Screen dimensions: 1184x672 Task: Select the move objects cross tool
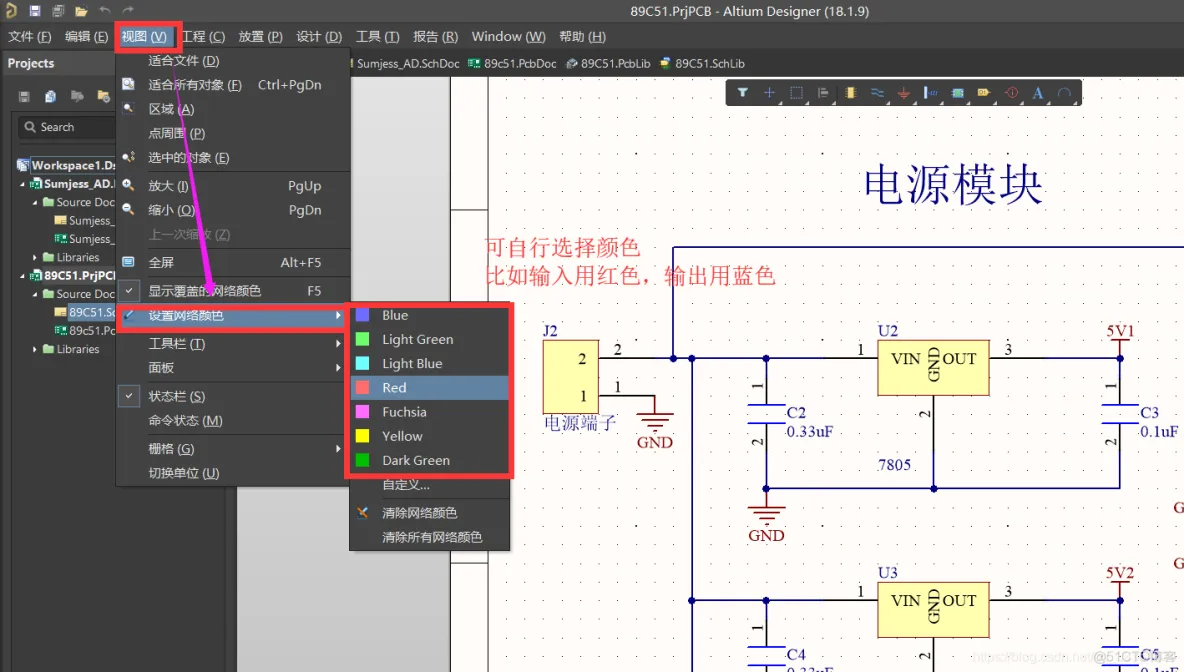click(x=769, y=93)
